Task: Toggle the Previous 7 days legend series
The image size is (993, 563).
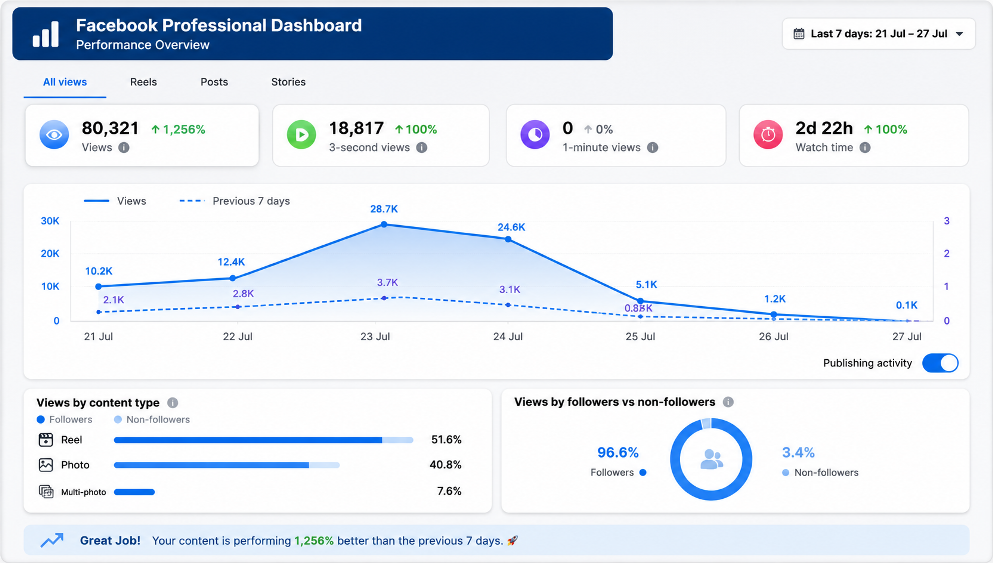Action: [235, 201]
